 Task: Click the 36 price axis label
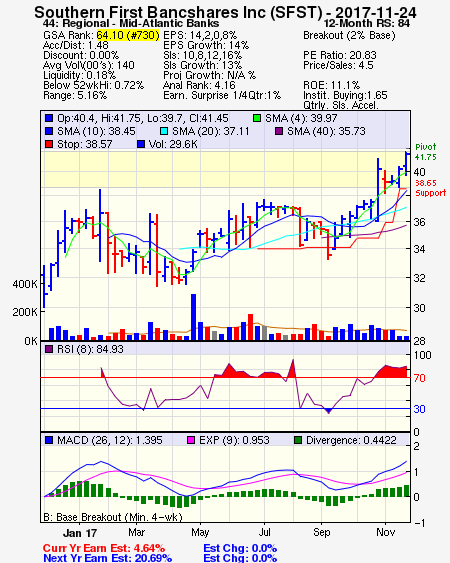click(x=419, y=222)
